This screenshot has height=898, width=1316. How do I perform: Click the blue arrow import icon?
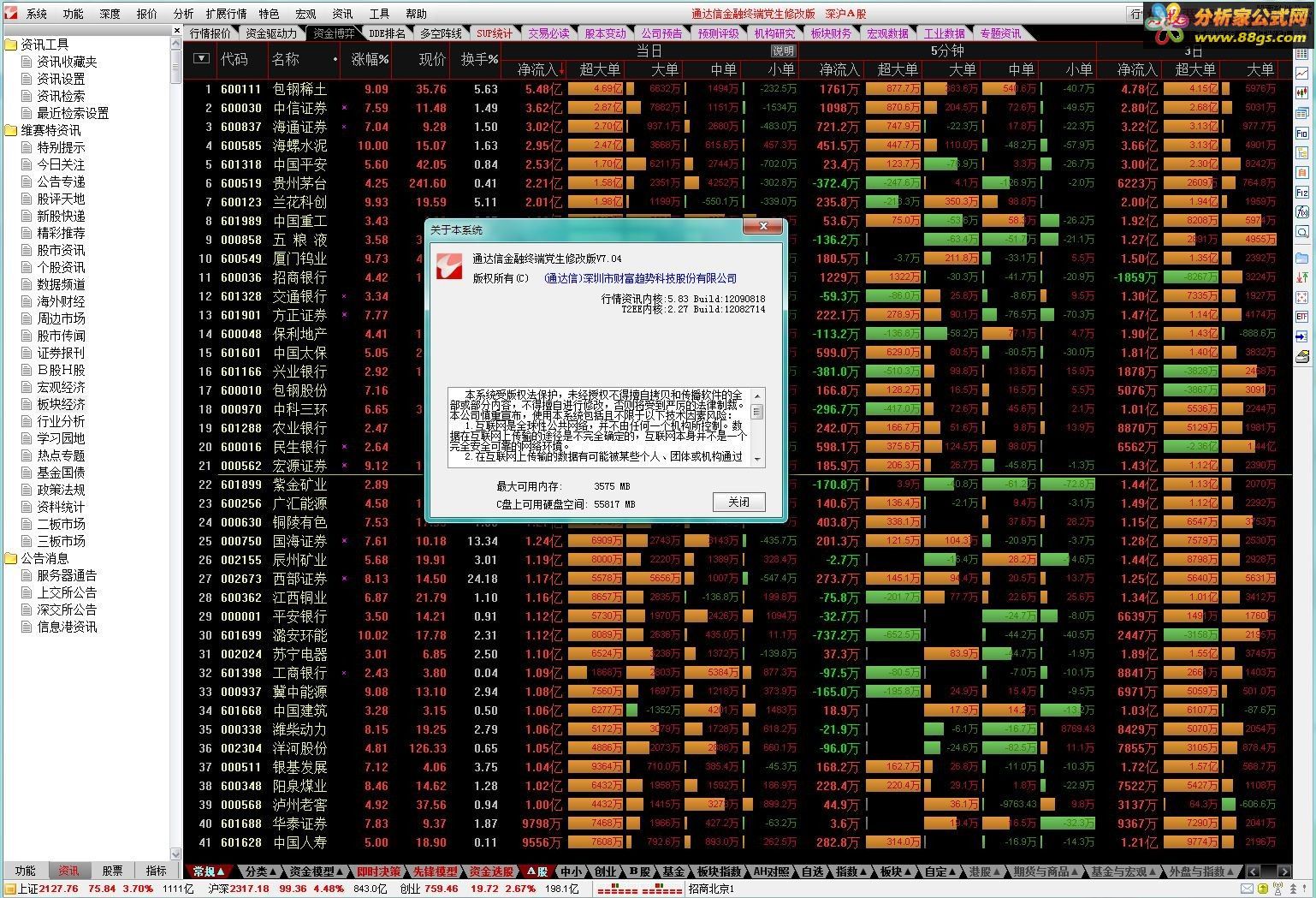(1302, 336)
